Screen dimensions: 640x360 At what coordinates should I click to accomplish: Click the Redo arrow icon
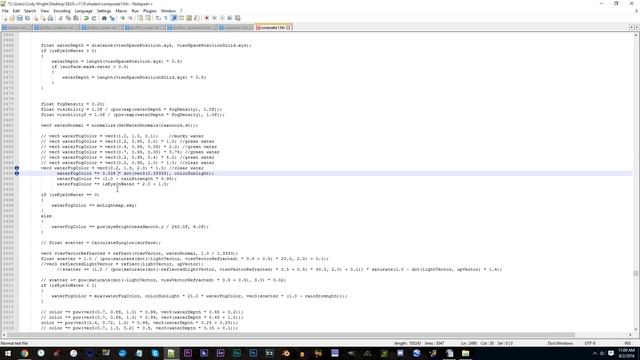coord(94,18)
